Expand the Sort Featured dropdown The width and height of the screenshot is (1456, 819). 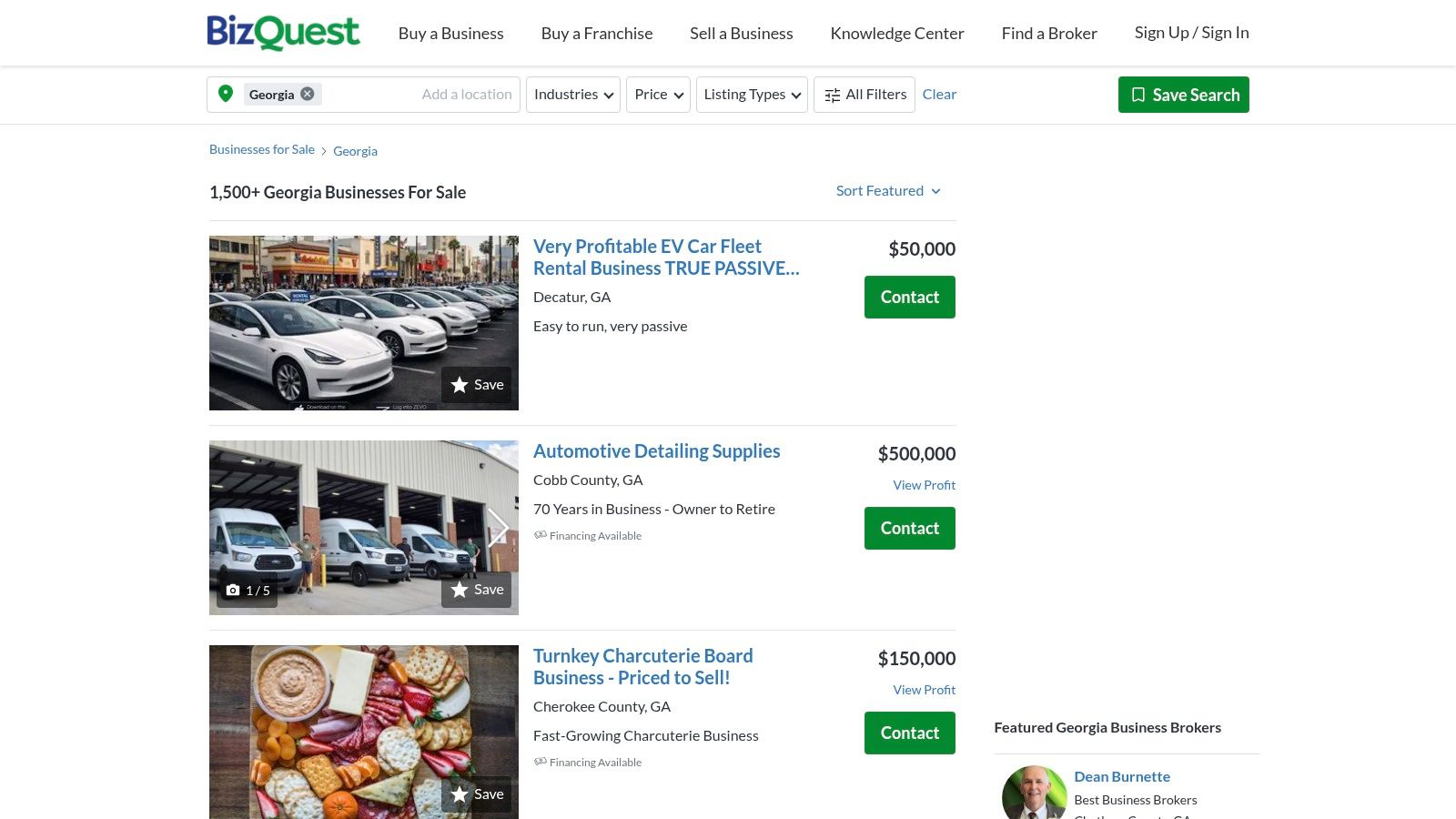point(888,190)
